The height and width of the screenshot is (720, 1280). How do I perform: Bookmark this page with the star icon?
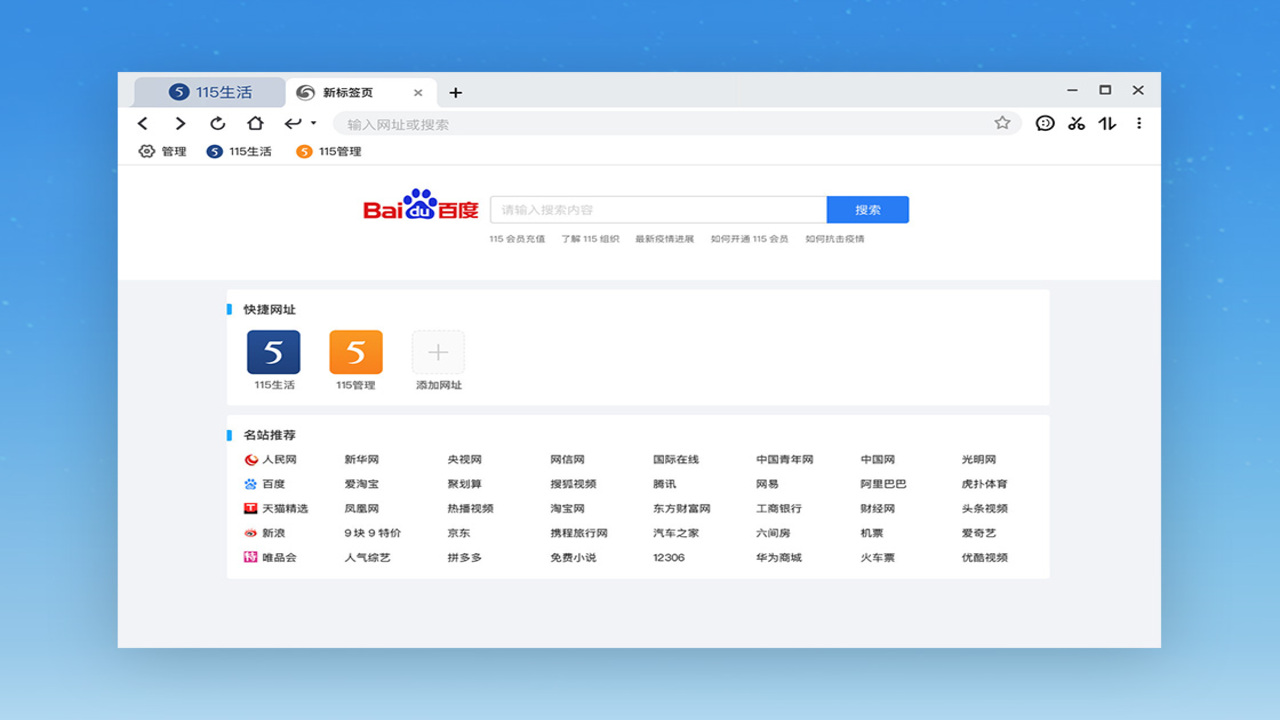pyautogui.click(x=1002, y=123)
